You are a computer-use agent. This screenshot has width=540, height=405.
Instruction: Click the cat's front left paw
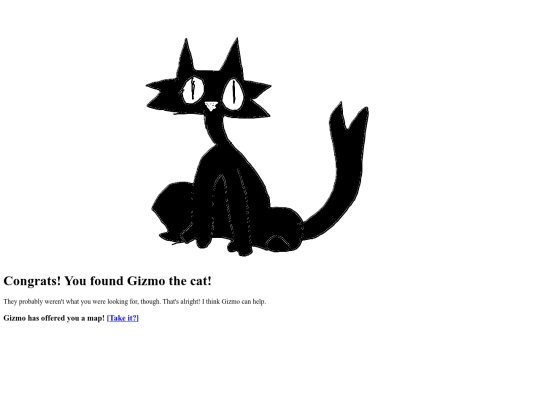tap(203, 242)
